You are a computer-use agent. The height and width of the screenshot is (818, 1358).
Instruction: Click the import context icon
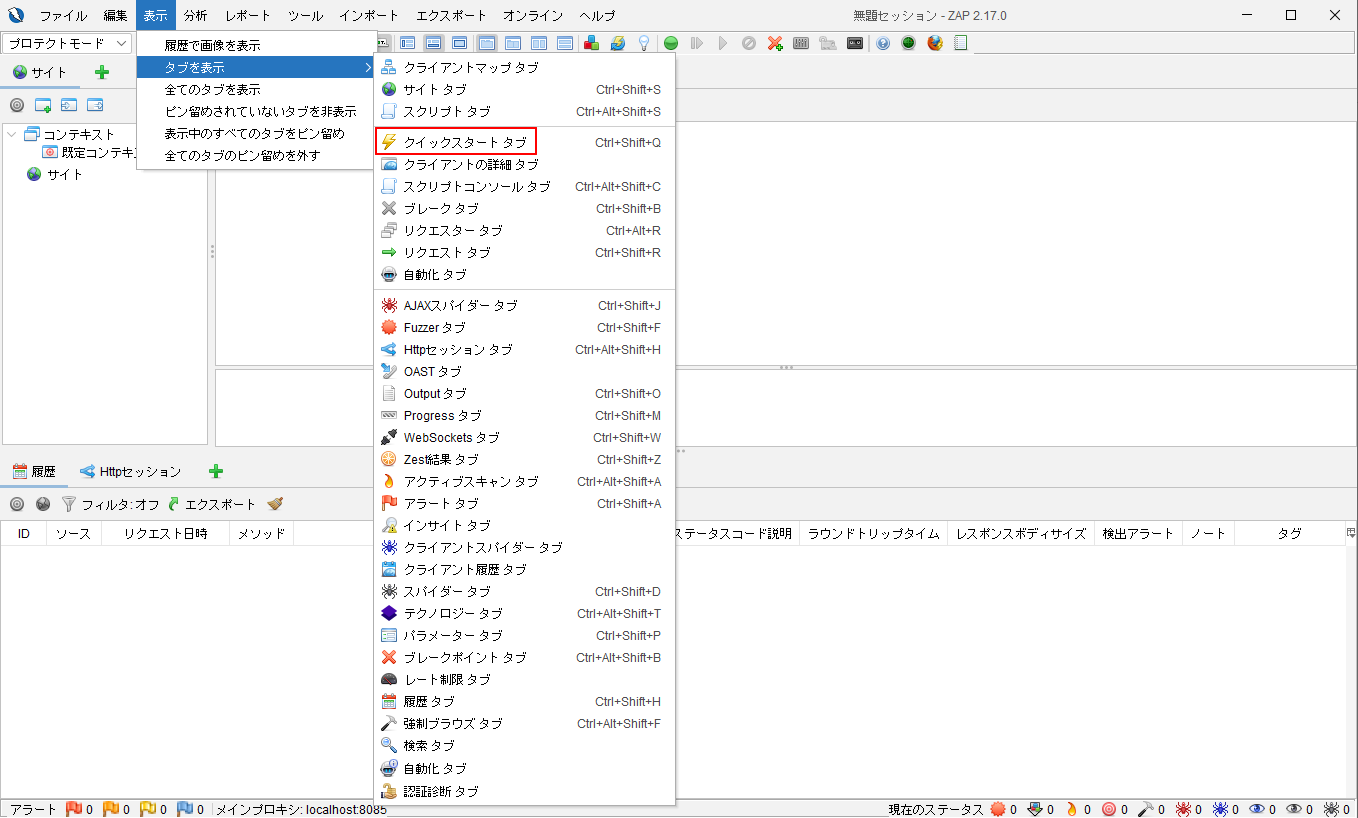tap(69, 105)
